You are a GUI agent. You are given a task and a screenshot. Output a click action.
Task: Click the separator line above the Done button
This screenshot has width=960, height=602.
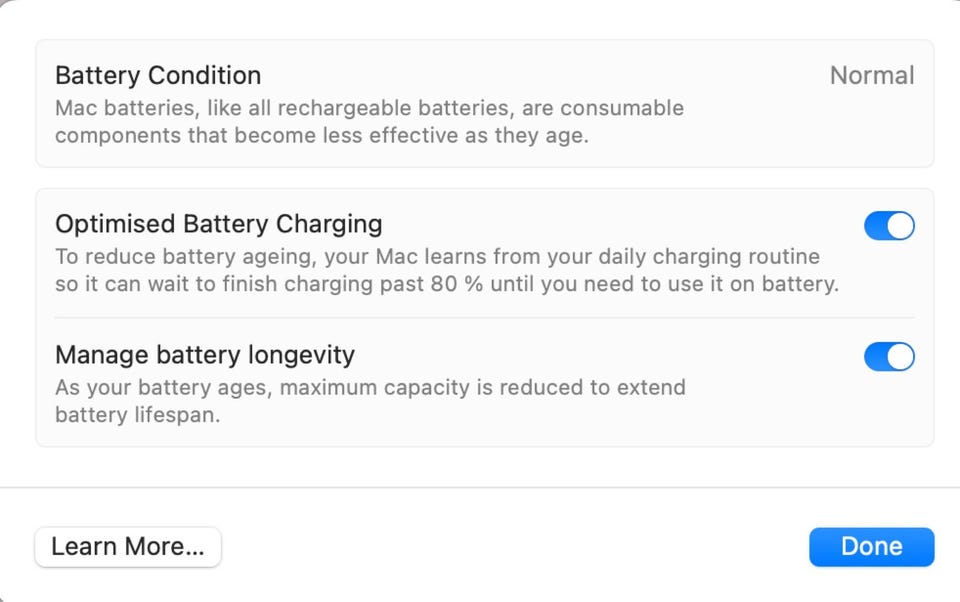480,488
